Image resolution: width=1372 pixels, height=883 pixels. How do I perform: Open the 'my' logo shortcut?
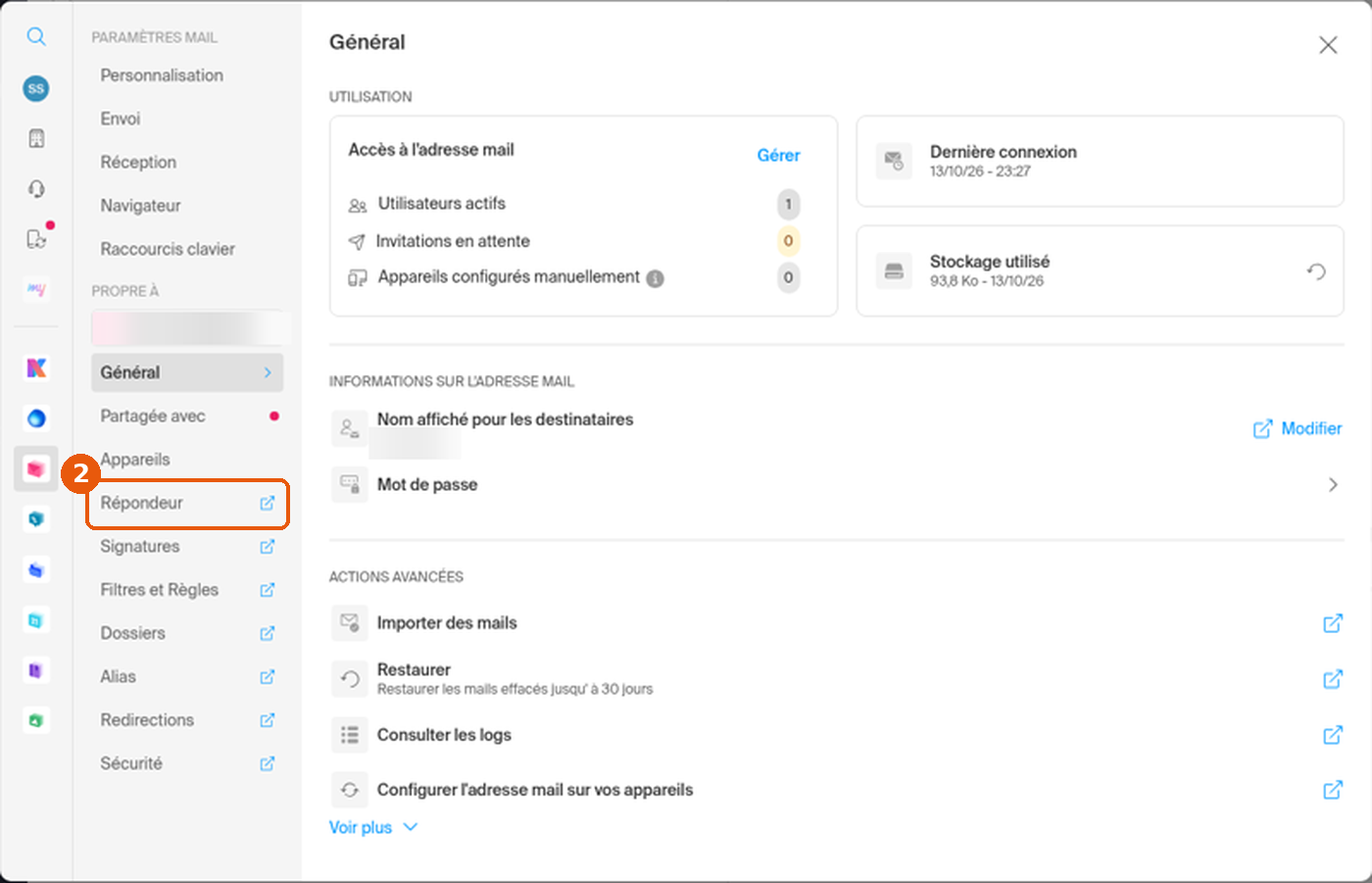pyautogui.click(x=36, y=289)
